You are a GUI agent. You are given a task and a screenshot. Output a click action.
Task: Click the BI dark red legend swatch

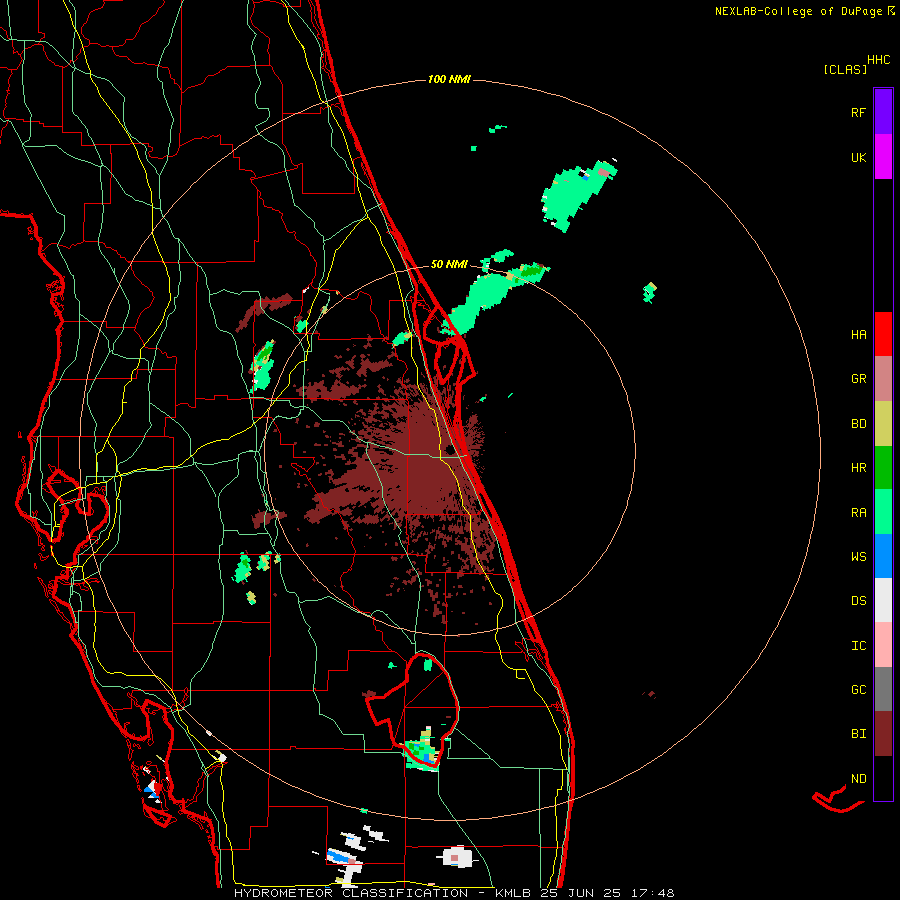tap(883, 734)
